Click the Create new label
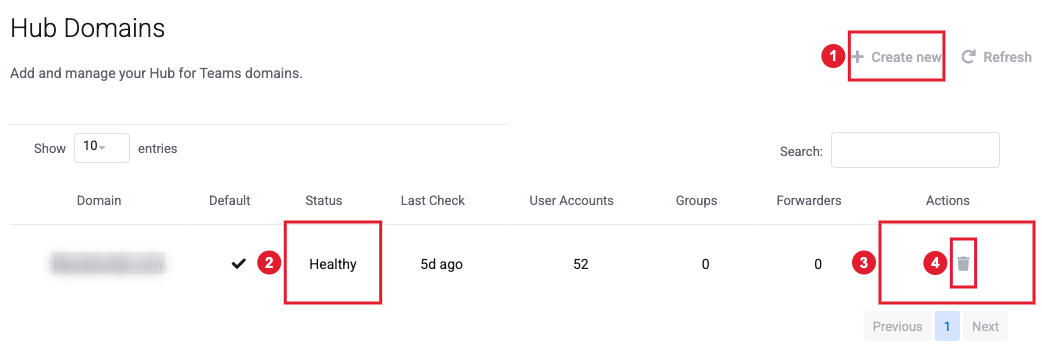The width and height of the screenshot is (1042, 361). (x=906, y=57)
